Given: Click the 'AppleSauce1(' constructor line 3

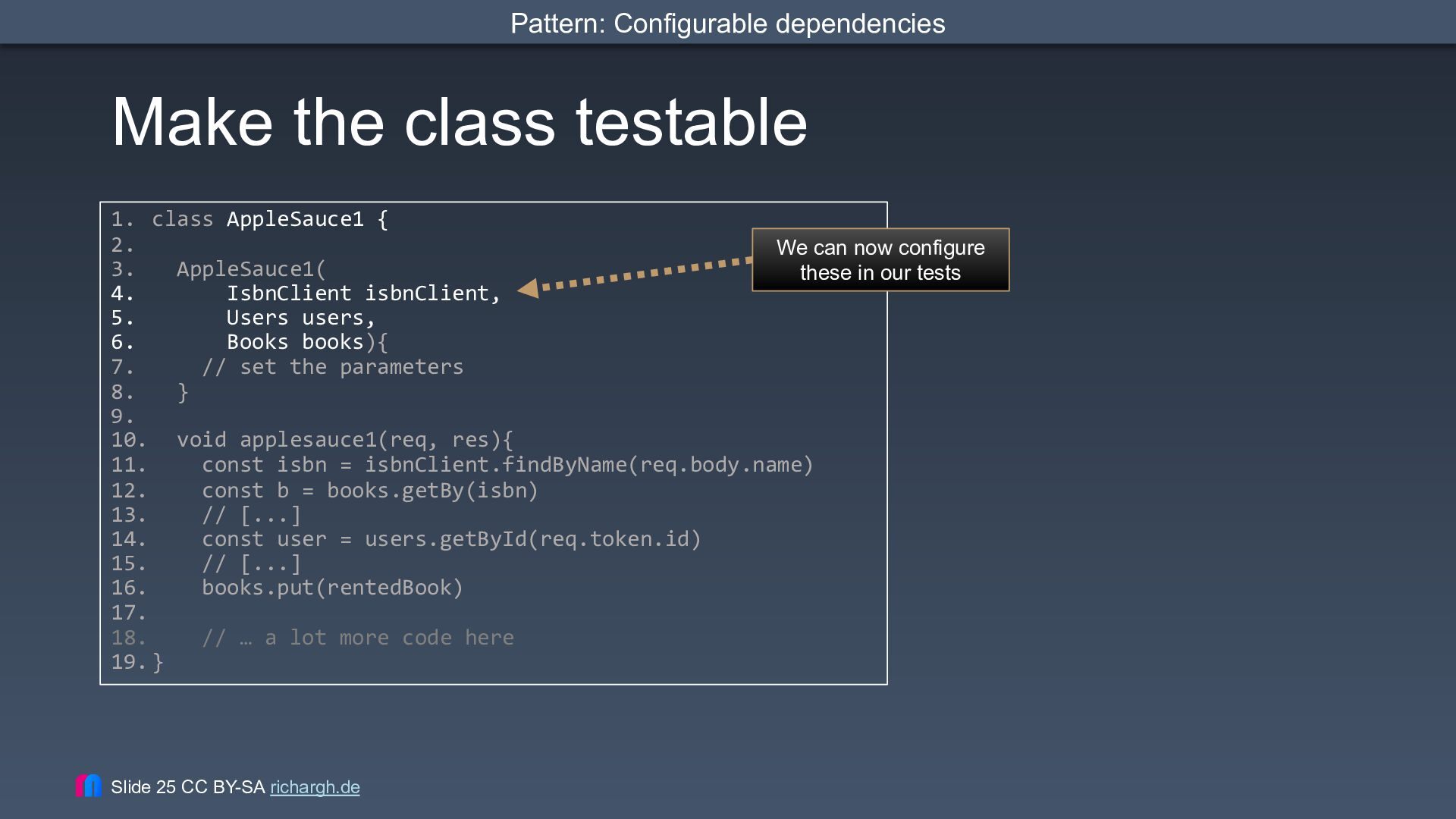Looking at the screenshot, I should click(251, 269).
